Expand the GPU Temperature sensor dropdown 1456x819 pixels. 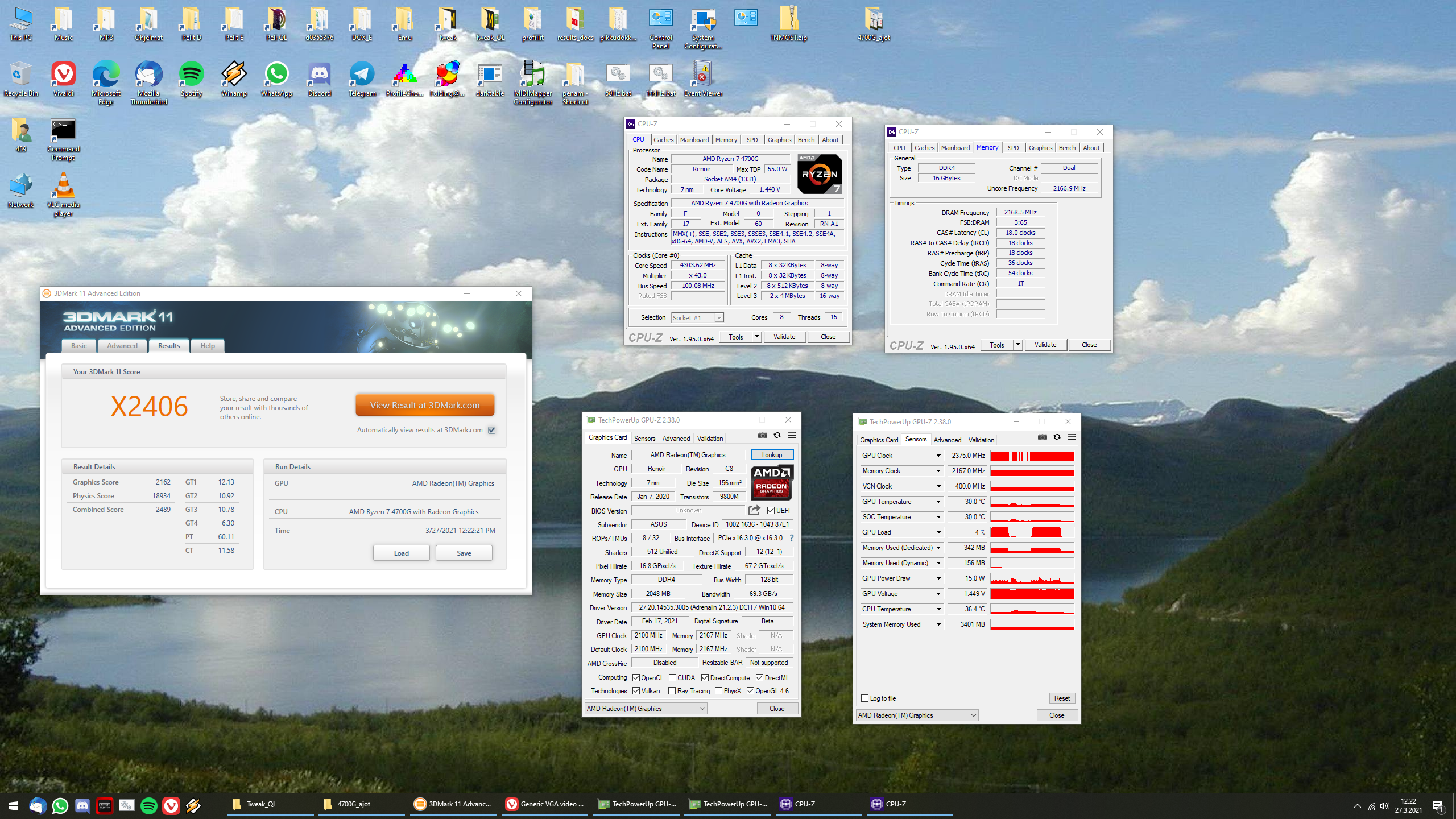click(x=938, y=502)
